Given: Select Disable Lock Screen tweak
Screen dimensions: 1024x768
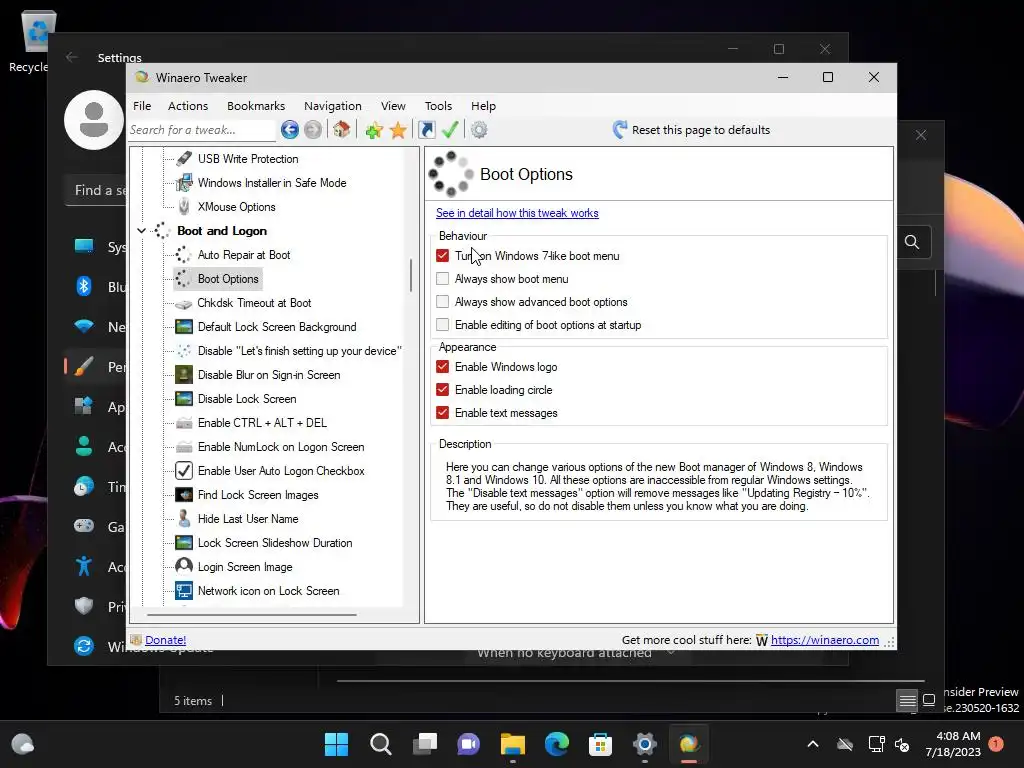Looking at the screenshot, I should [247, 399].
